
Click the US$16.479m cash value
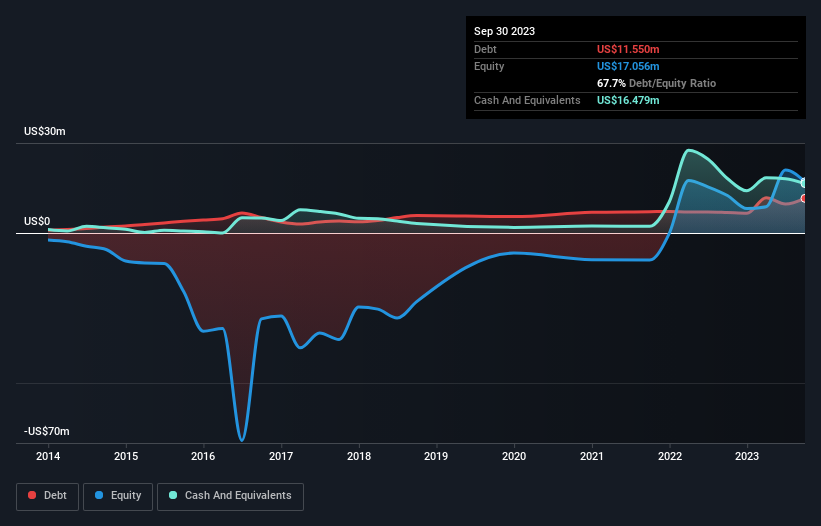[x=628, y=100]
